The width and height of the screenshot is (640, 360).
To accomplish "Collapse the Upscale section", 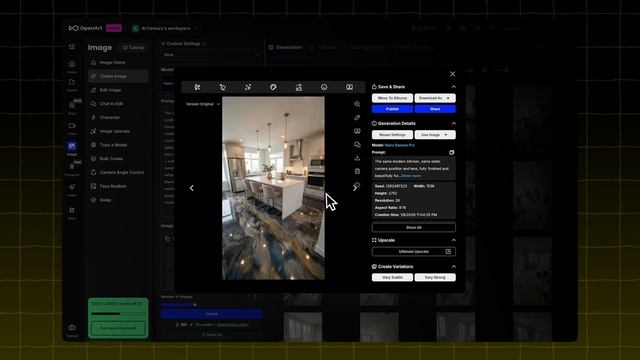I will [x=453, y=240].
